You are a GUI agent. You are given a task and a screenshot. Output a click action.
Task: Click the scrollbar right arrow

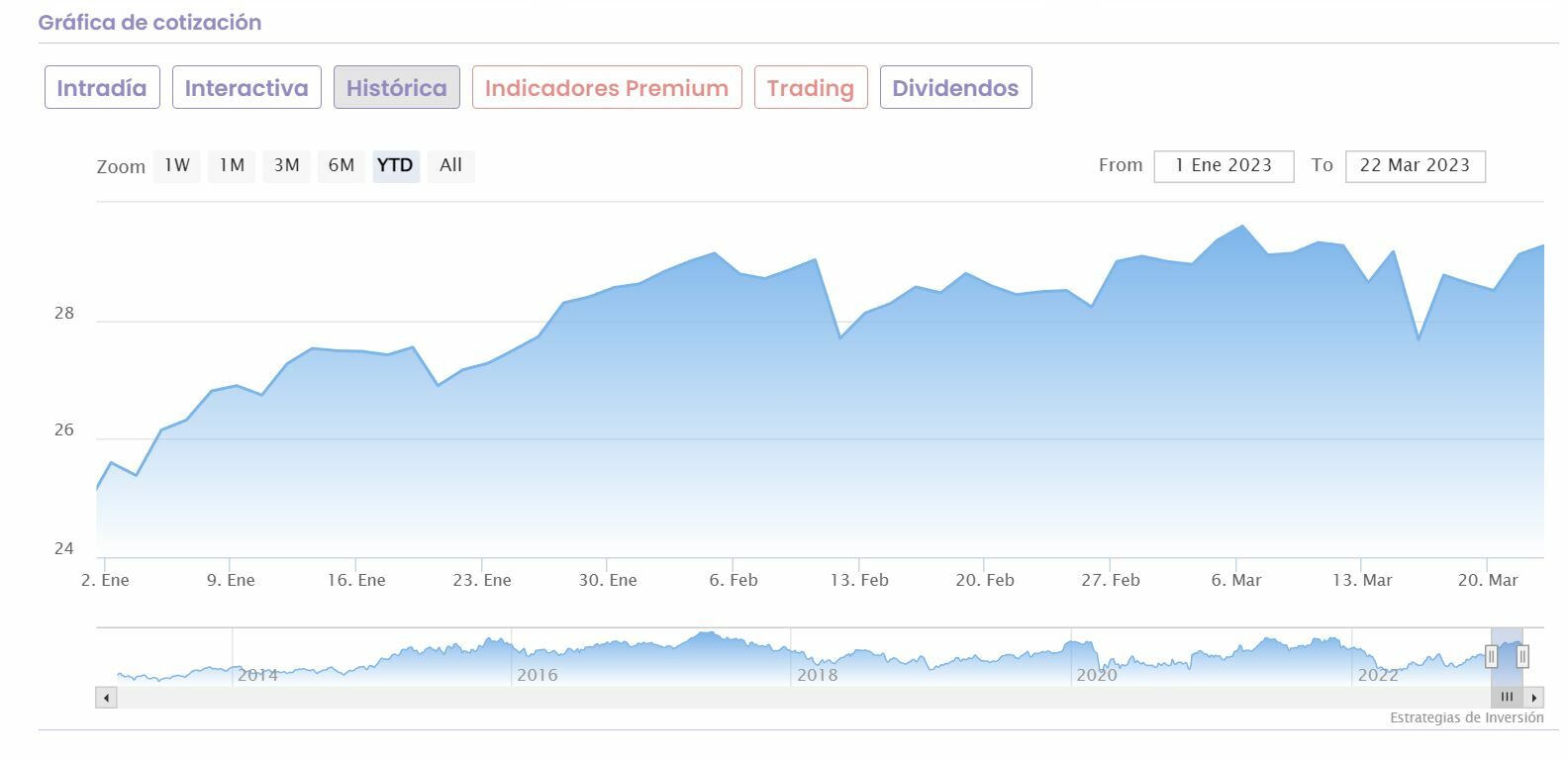coord(1533,698)
